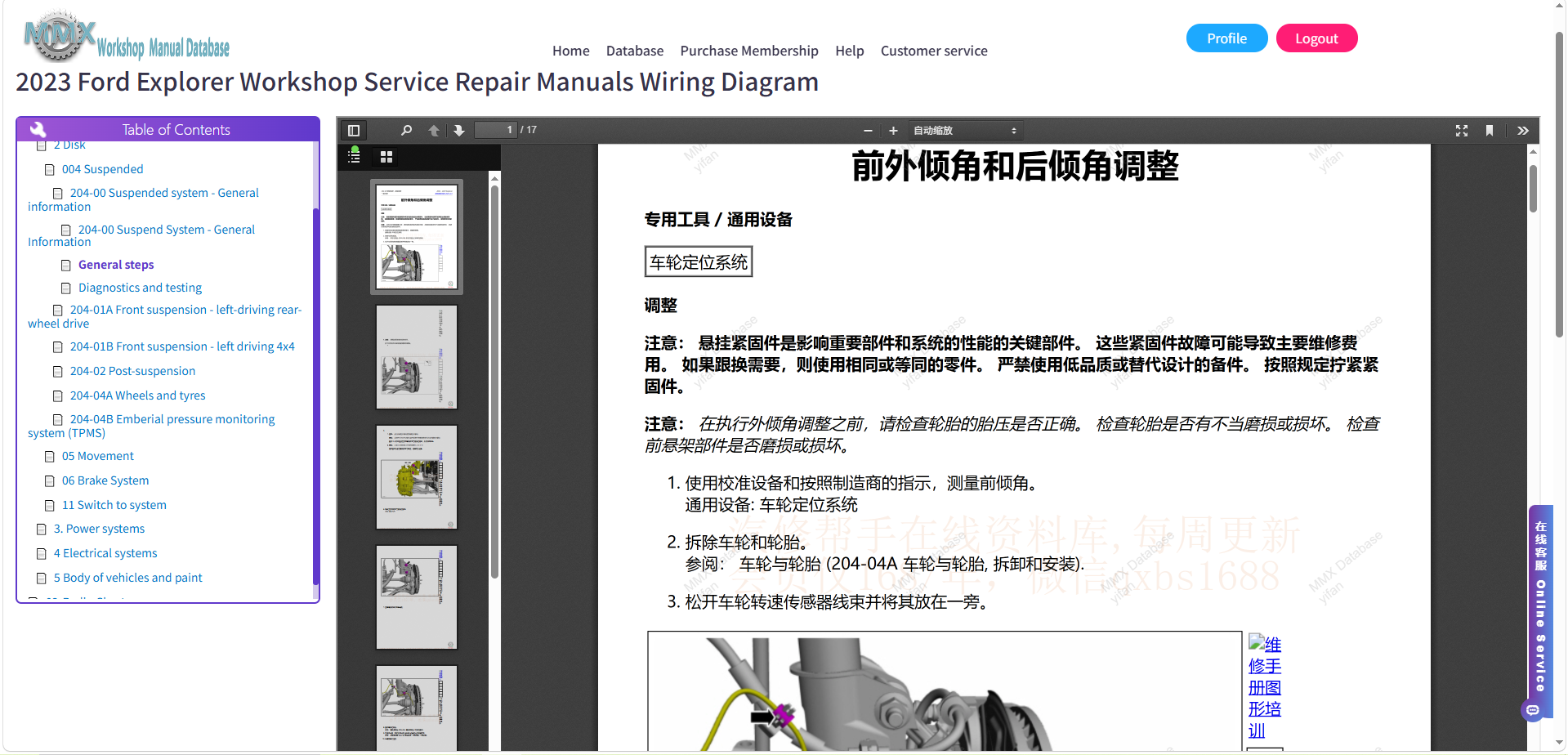Click the page number input field
This screenshot has width=1568, height=755.
click(x=496, y=130)
